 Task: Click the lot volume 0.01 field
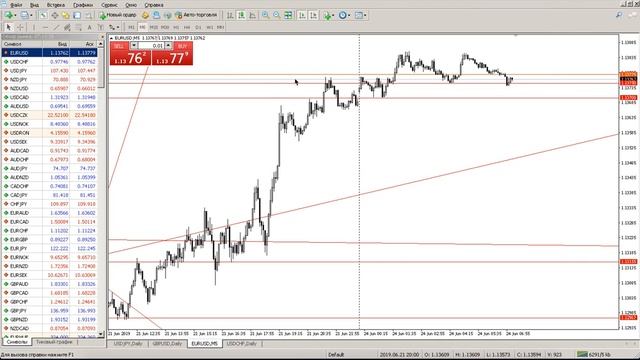point(151,46)
